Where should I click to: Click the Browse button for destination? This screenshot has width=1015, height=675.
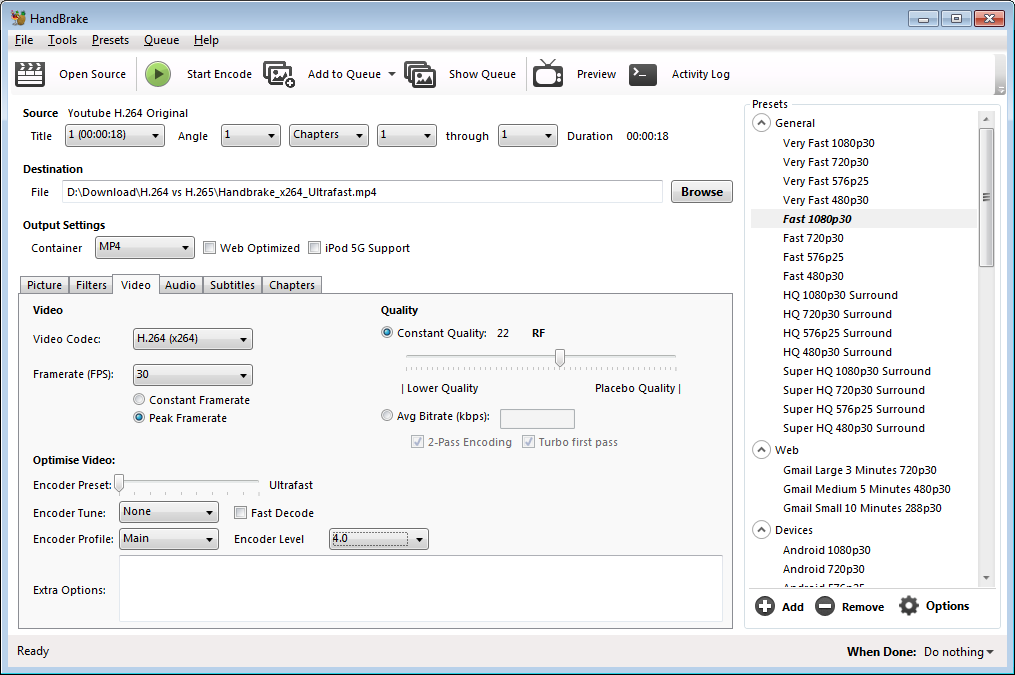coord(702,192)
